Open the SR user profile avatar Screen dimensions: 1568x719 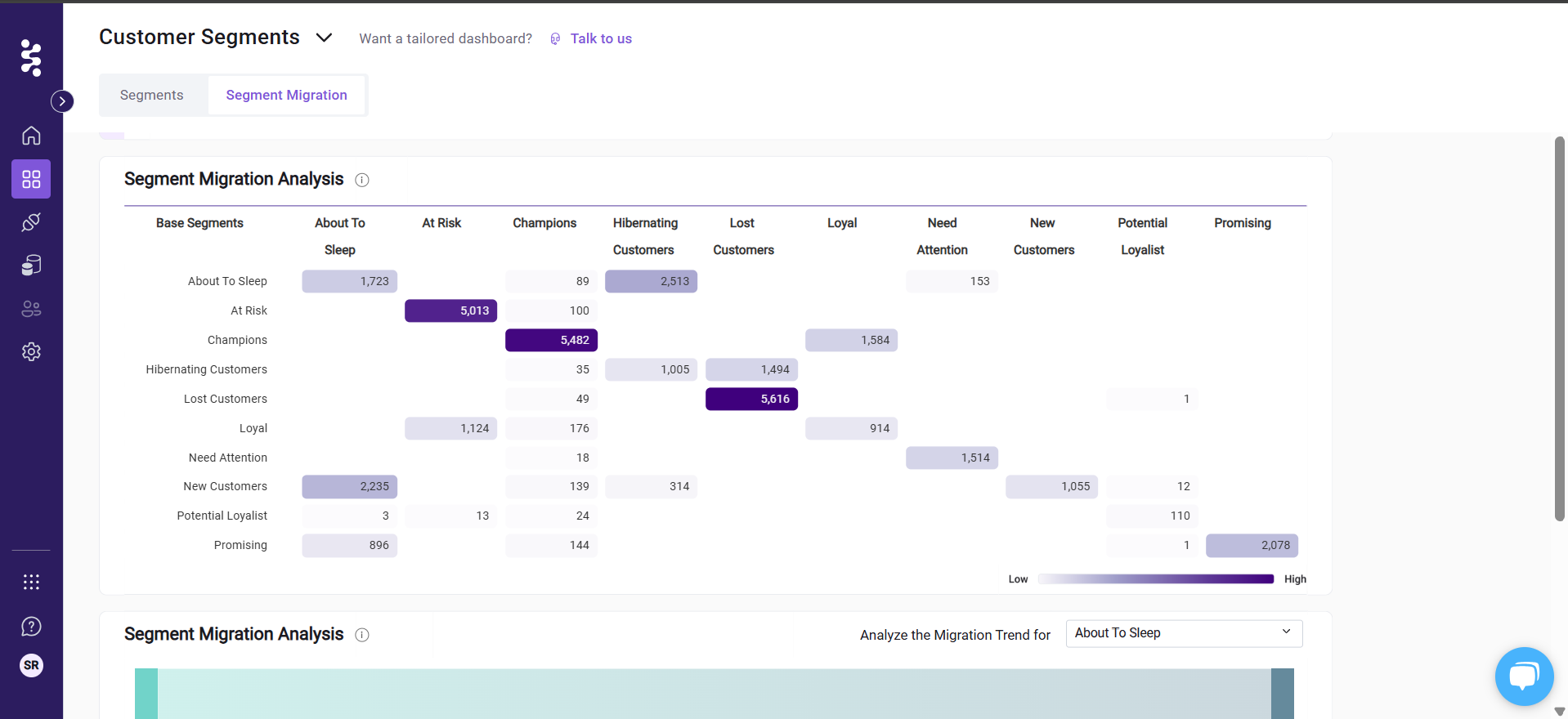click(31, 665)
